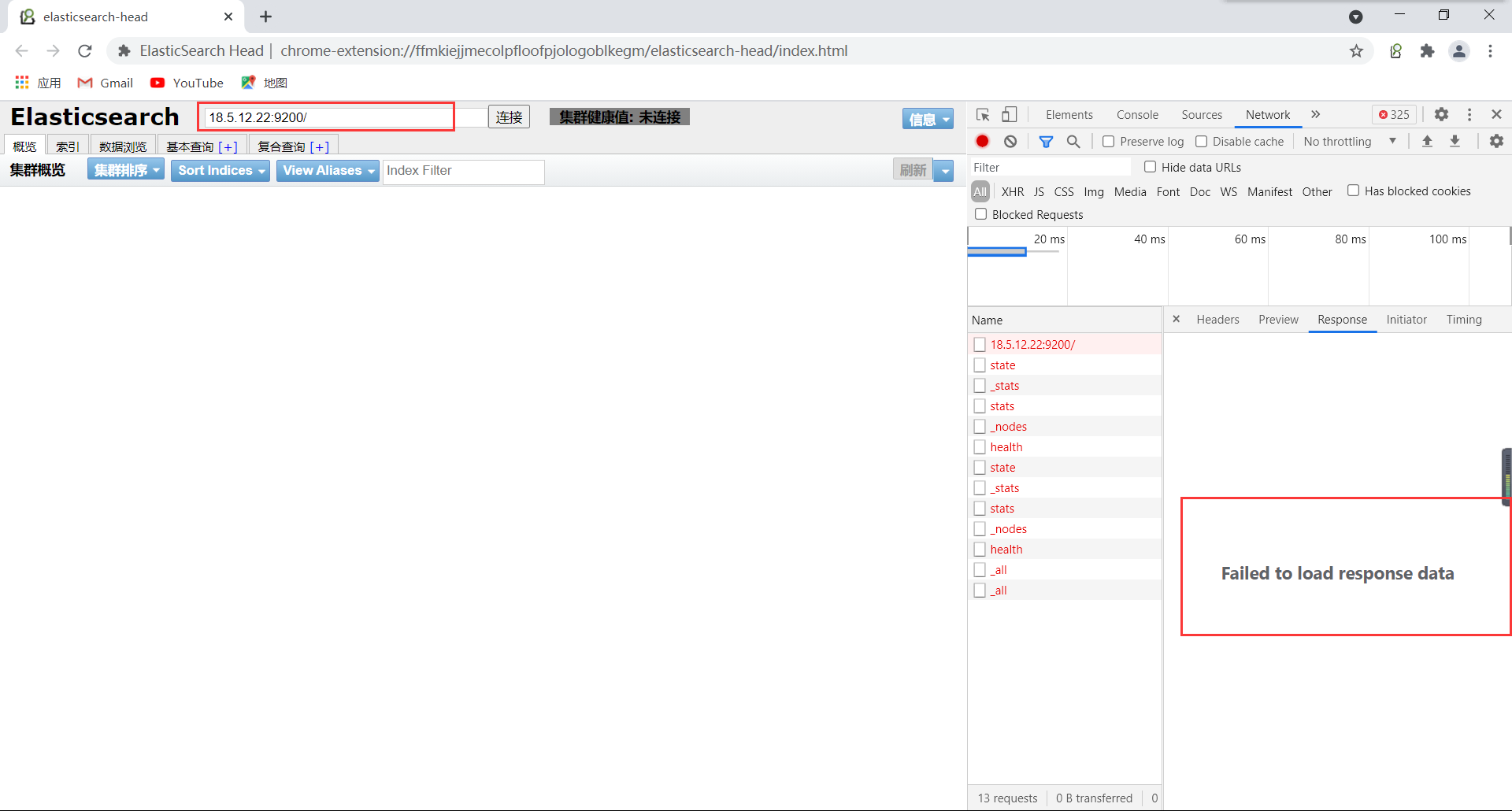Open the Preview tab

point(1278,320)
